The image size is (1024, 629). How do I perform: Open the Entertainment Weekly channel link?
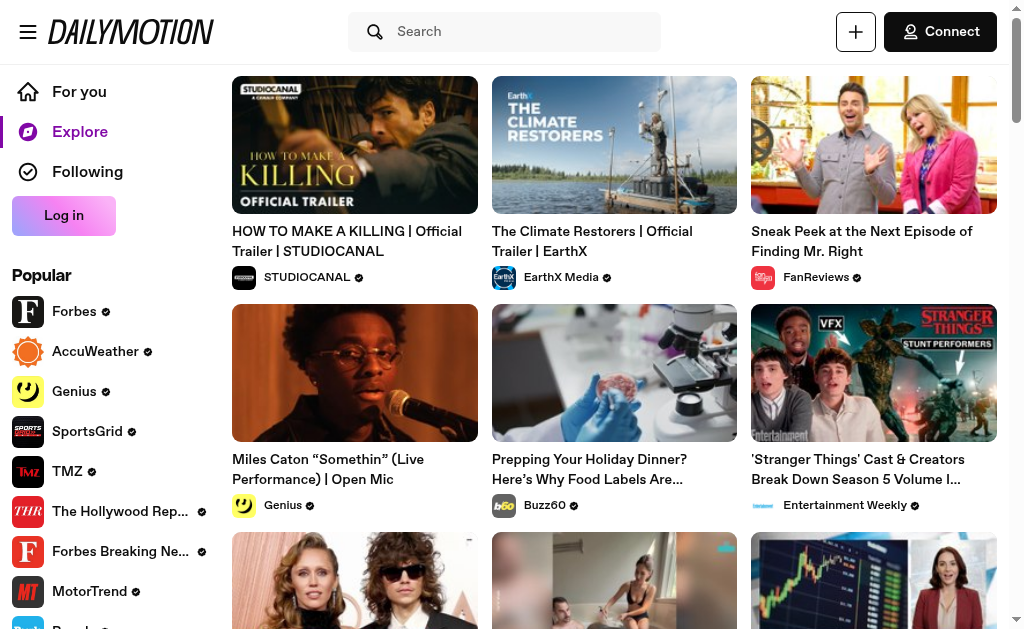pyautogui.click(x=844, y=506)
